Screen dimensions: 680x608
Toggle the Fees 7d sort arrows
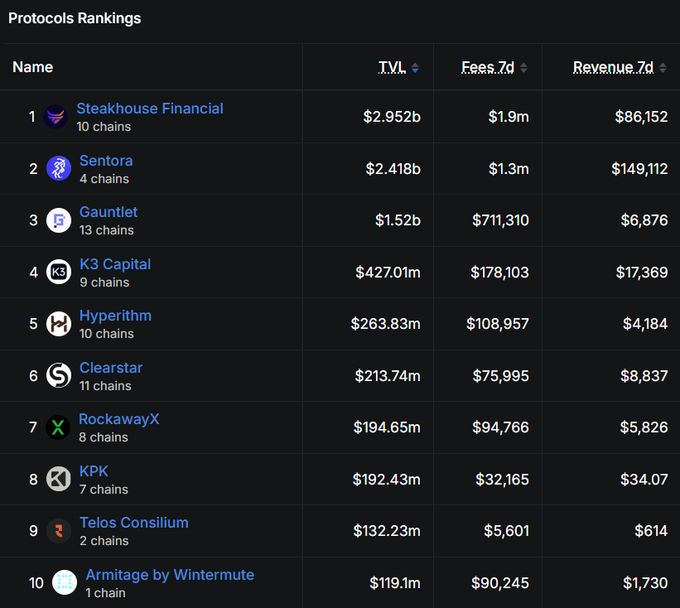tap(523, 68)
